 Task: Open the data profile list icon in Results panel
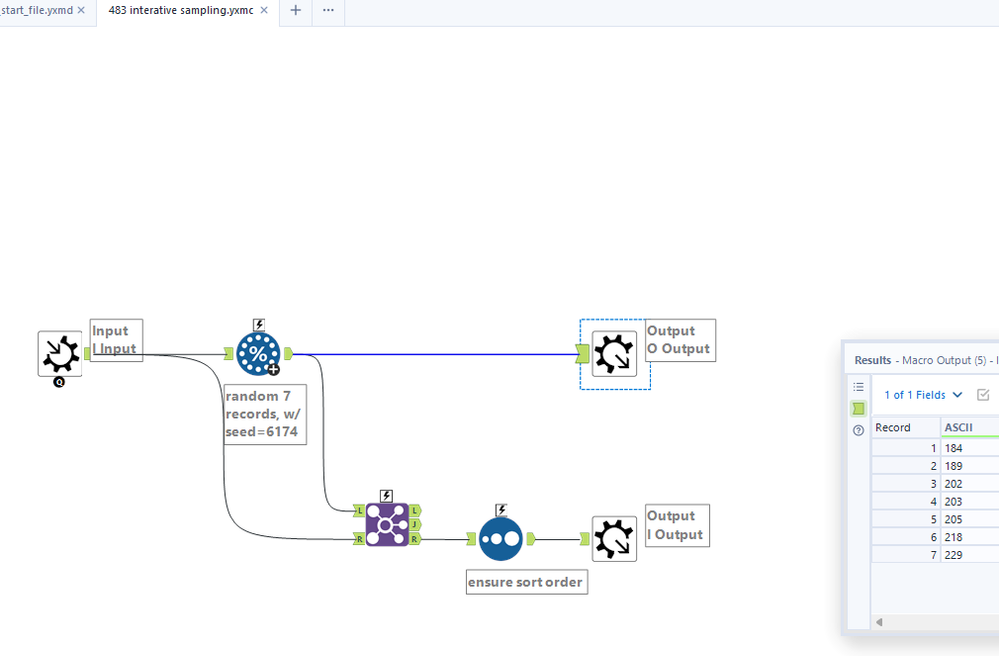857,386
